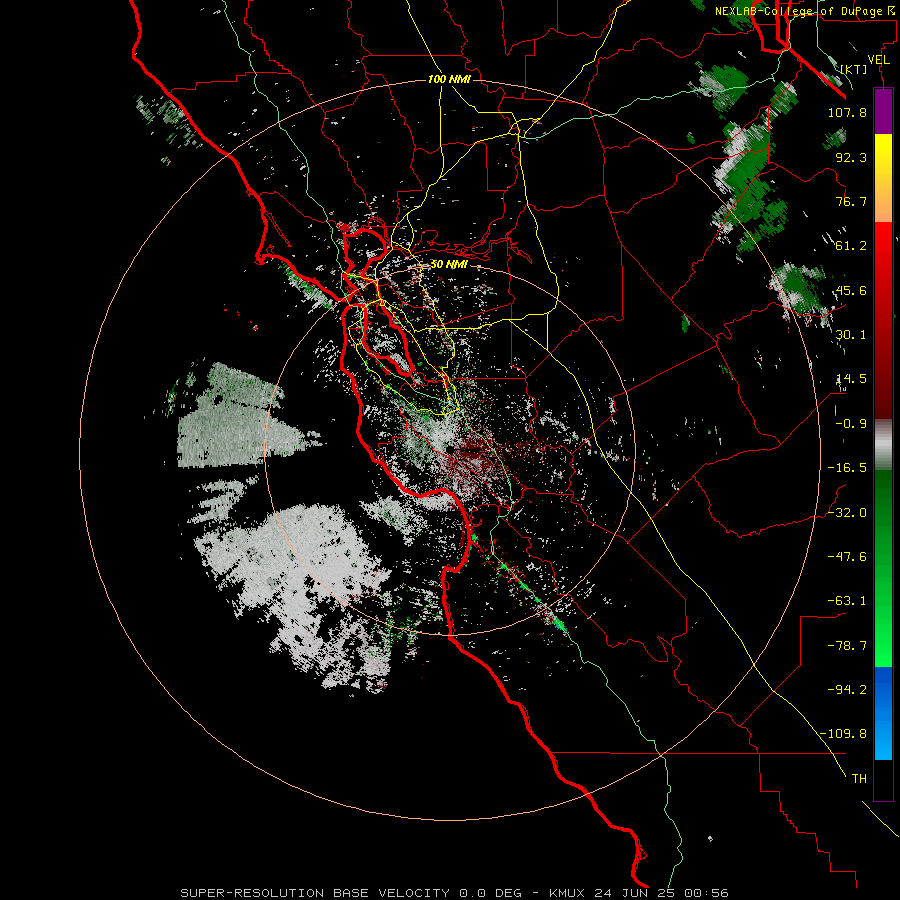Image resolution: width=900 pixels, height=900 pixels.
Task: Click the 92.3 scale value
Action: [x=851, y=157]
